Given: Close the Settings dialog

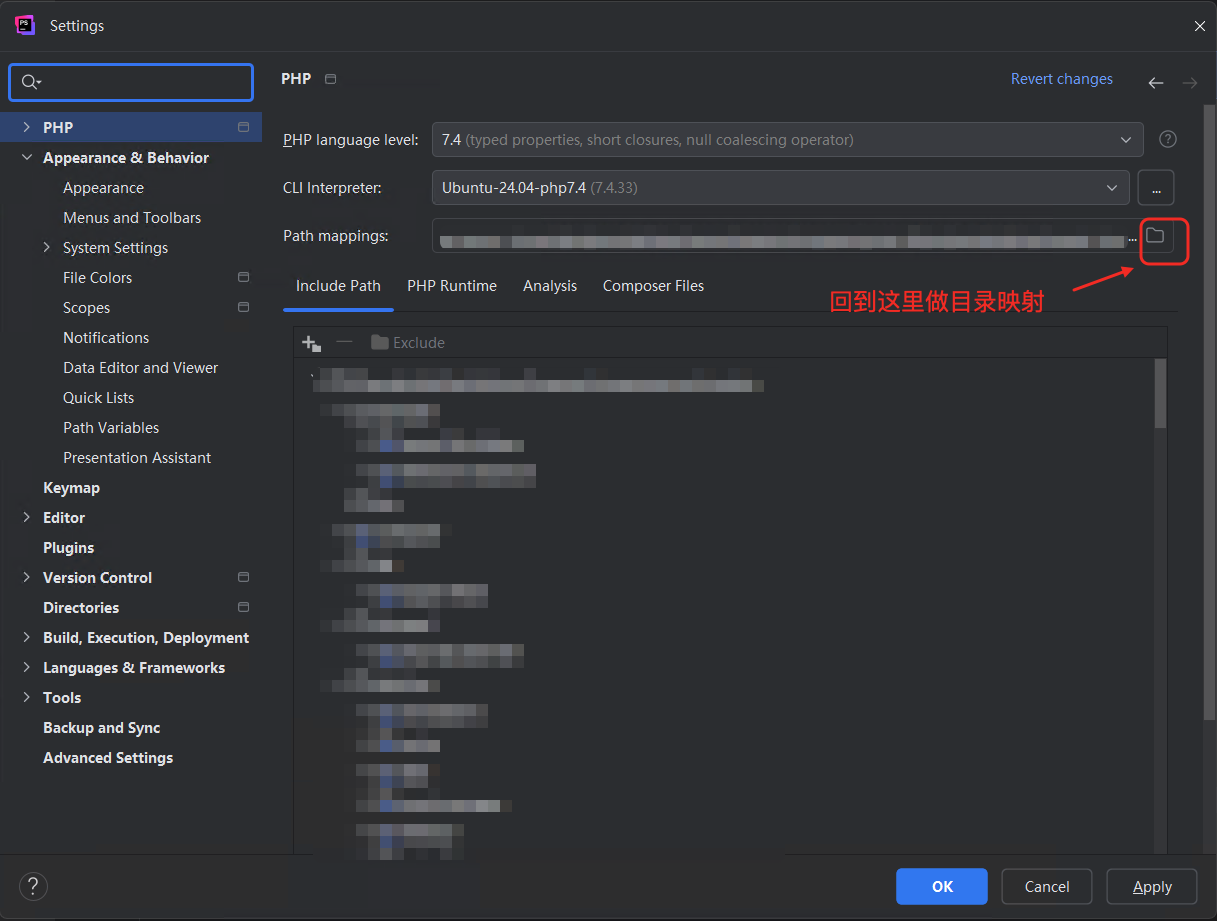Looking at the screenshot, I should pyautogui.click(x=1200, y=26).
